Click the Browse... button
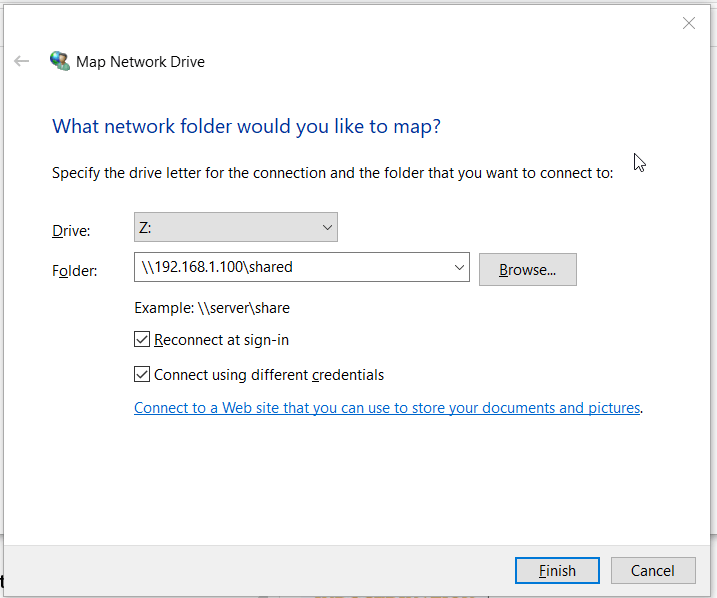The width and height of the screenshot is (717, 598). [528, 270]
